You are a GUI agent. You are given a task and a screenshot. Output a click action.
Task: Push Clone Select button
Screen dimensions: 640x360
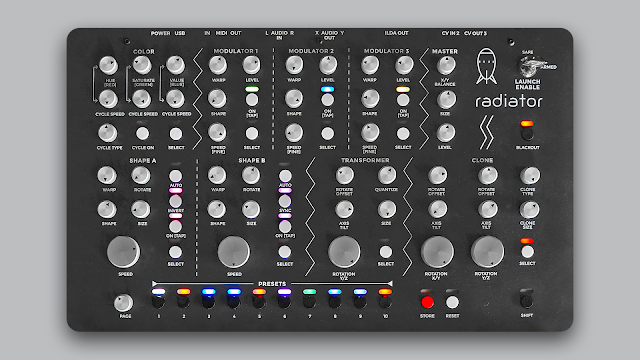click(527, 252)
